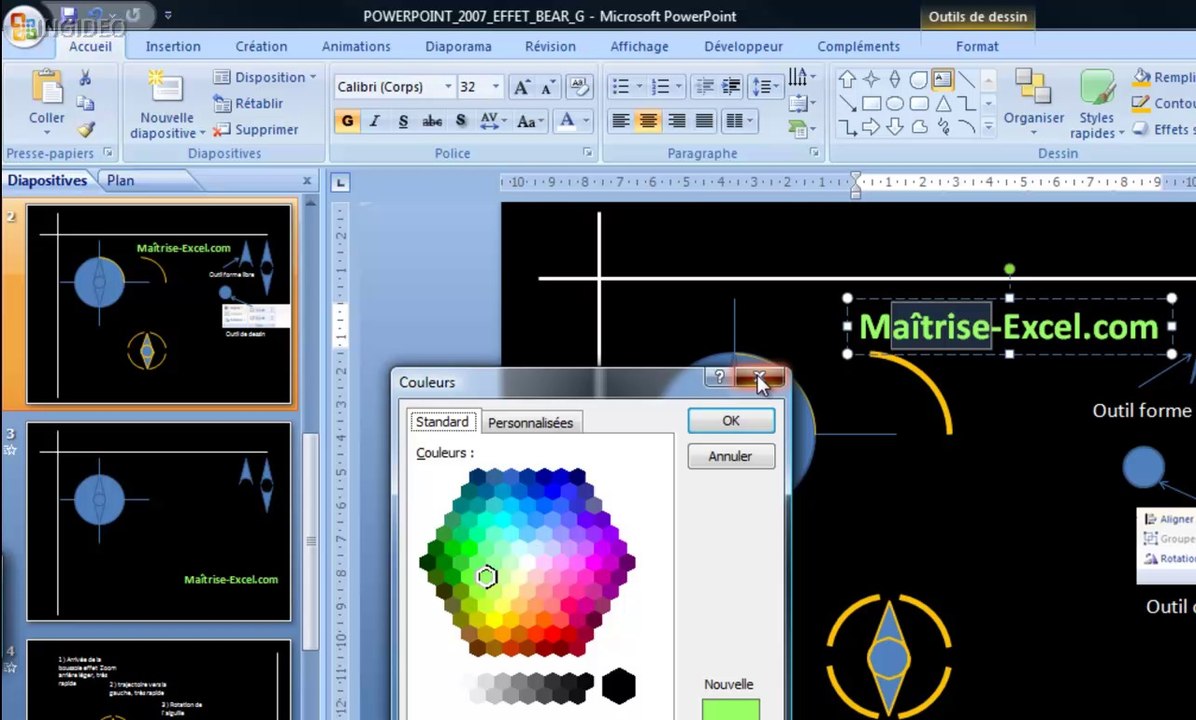
Task: Switch to the Création ribbon tab
Action: click(x=261, y=47)
